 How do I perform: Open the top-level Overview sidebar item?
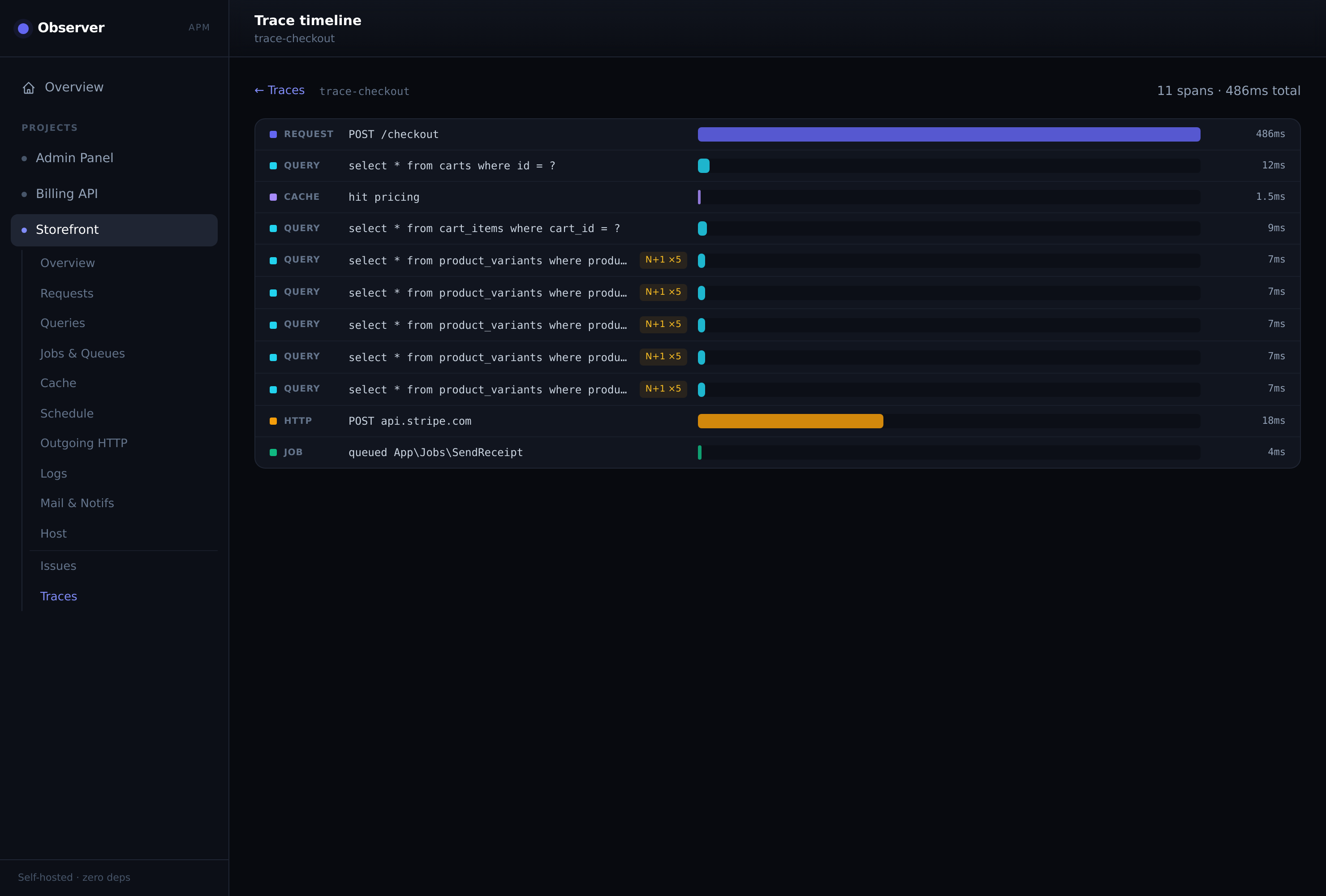coord(114,87)
